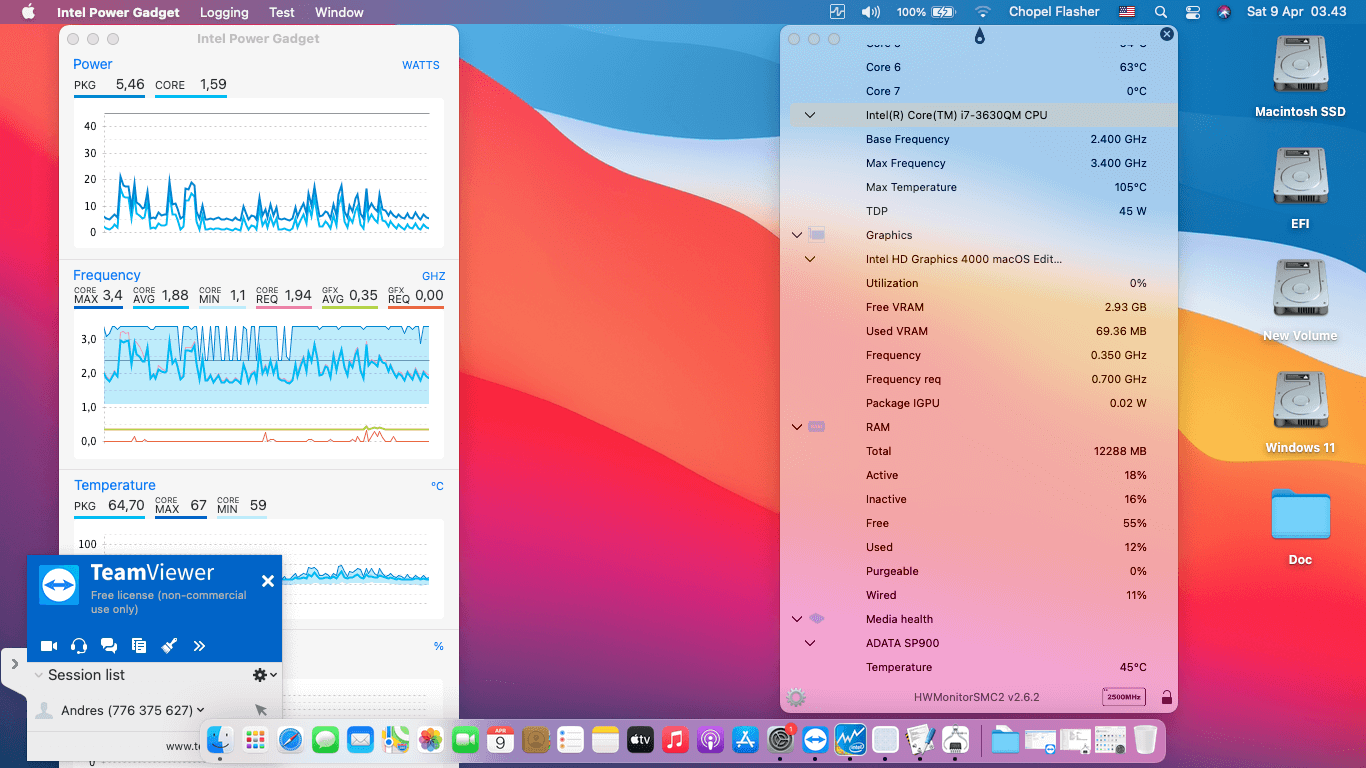Screen dimensions: 1366x768
Task: Open the TeamViewer chat bubbles icon
Action: point(109,646)
